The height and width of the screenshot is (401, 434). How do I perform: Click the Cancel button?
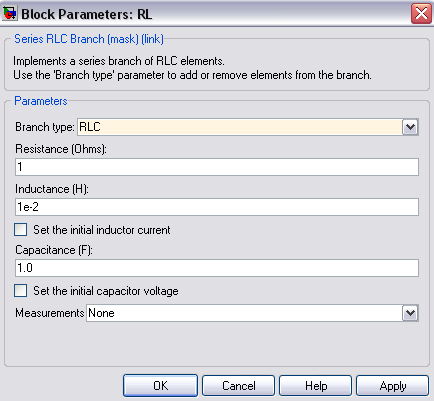click(238, 386)
